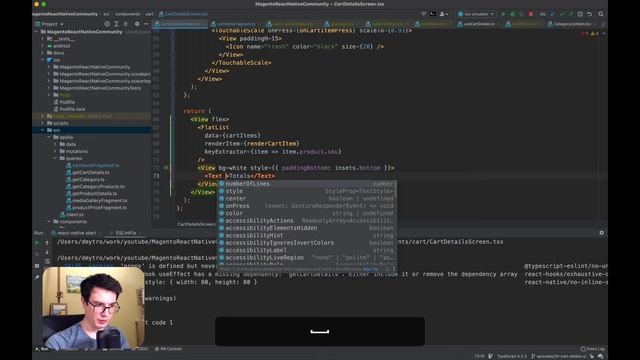Select the mutations folder in tree
The height and width of the screenshot is (360, 640).
76,151
